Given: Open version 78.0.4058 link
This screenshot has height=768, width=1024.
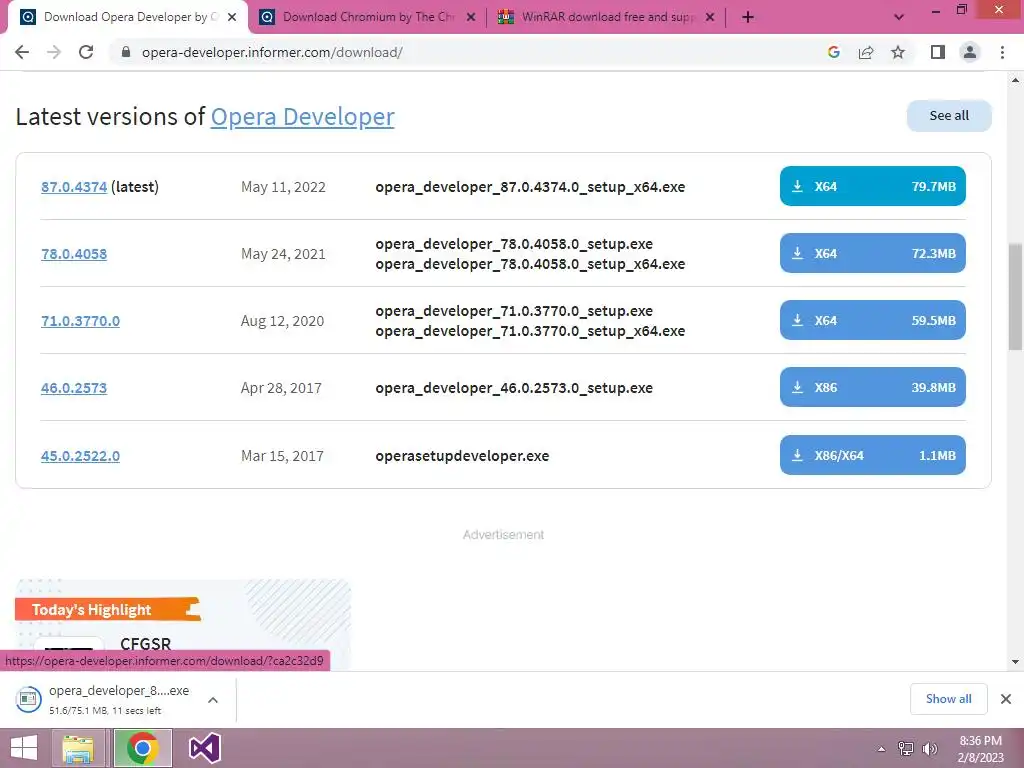Looking at the screenshot, I should point(74,254).
